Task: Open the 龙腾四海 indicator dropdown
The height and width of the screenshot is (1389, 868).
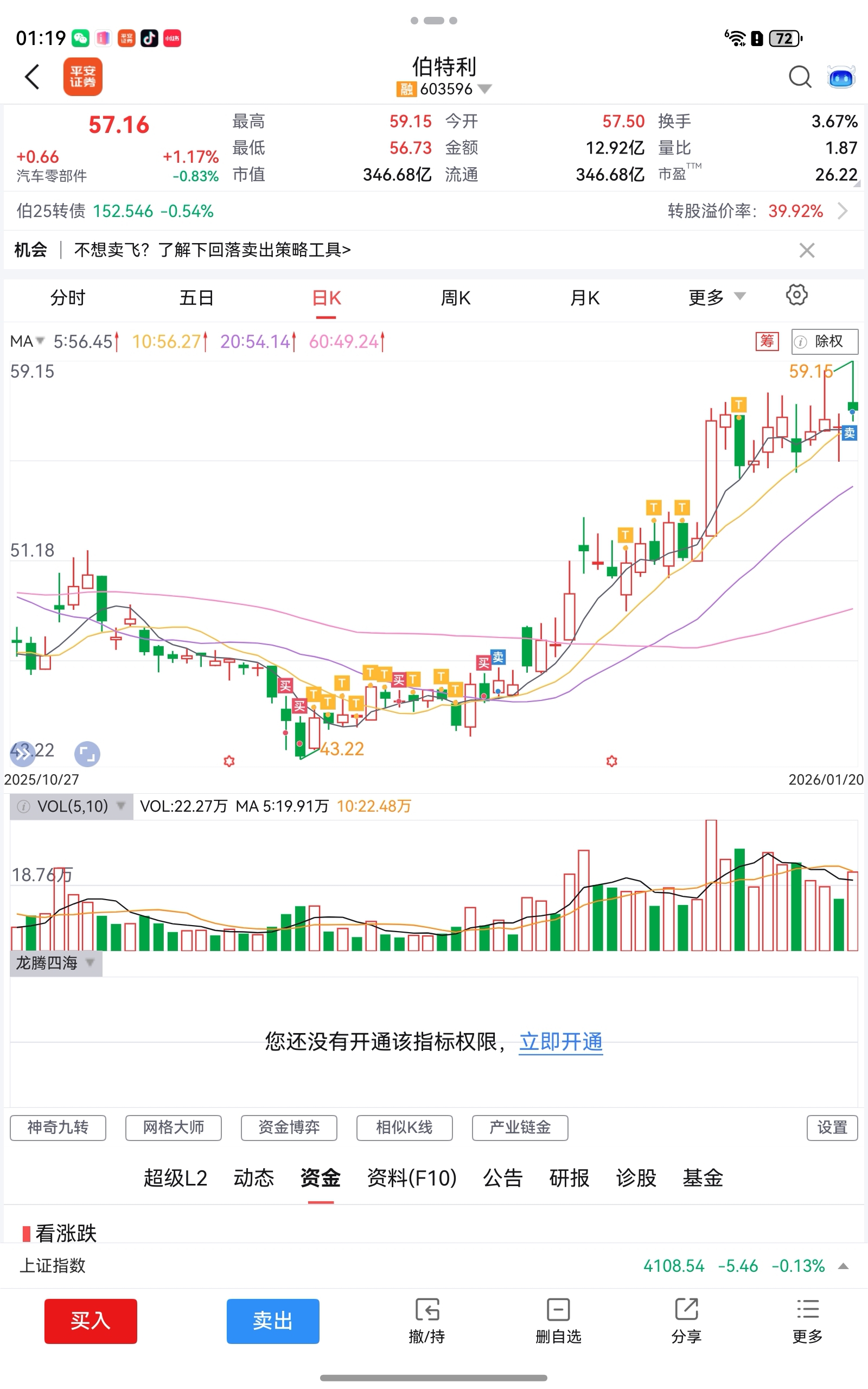Action: pos(55,963)
